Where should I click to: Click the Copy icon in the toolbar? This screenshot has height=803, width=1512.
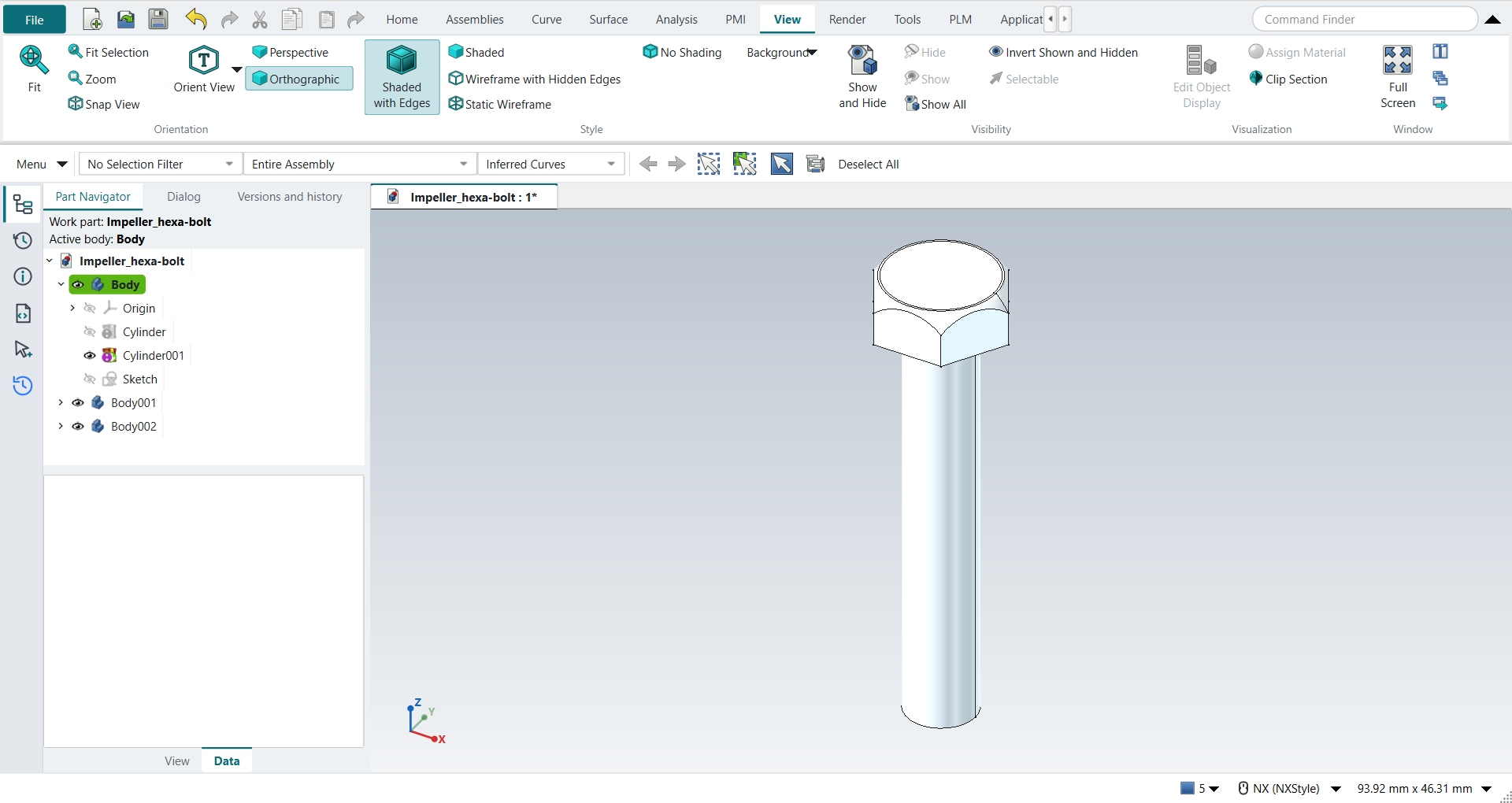(292, 19)
